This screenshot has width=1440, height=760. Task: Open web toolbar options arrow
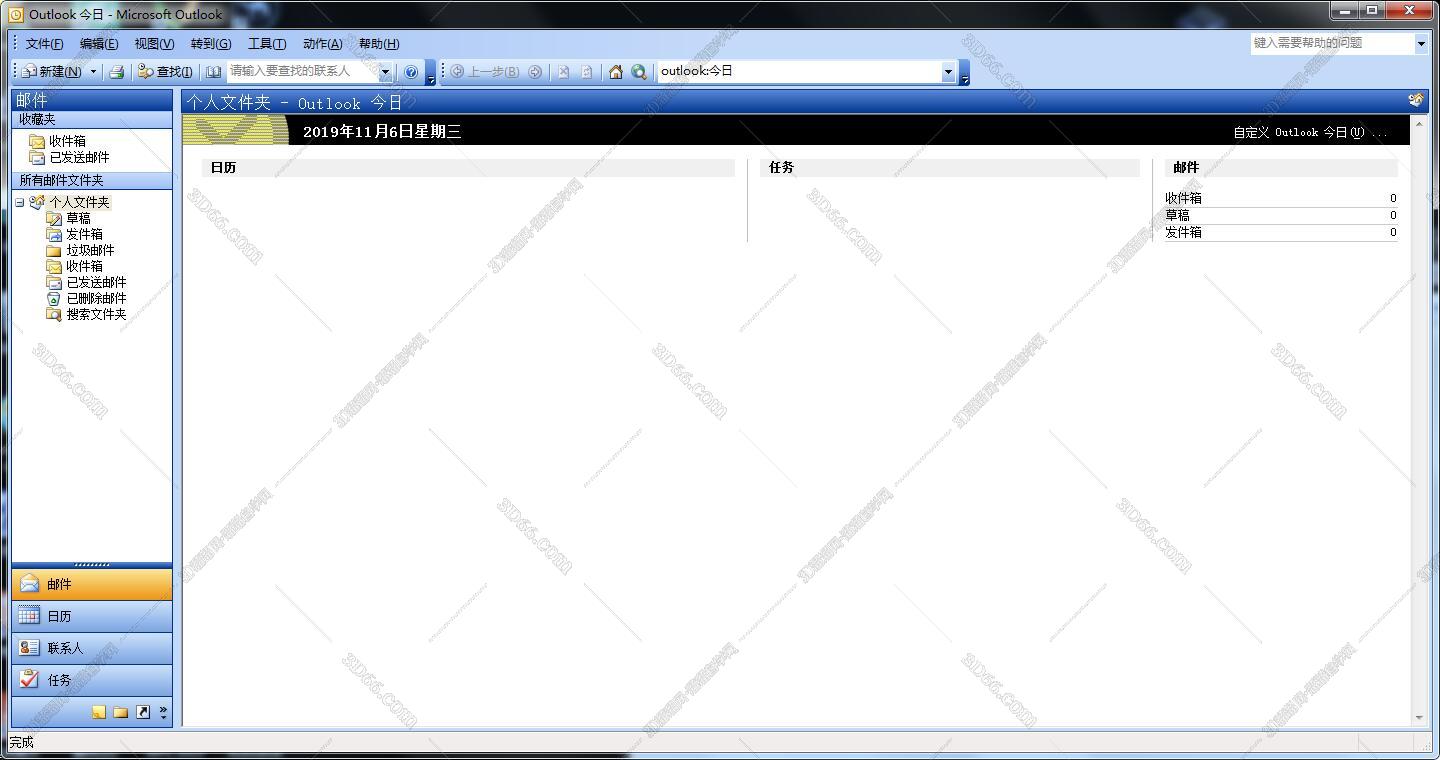click(x=964, y=73)
